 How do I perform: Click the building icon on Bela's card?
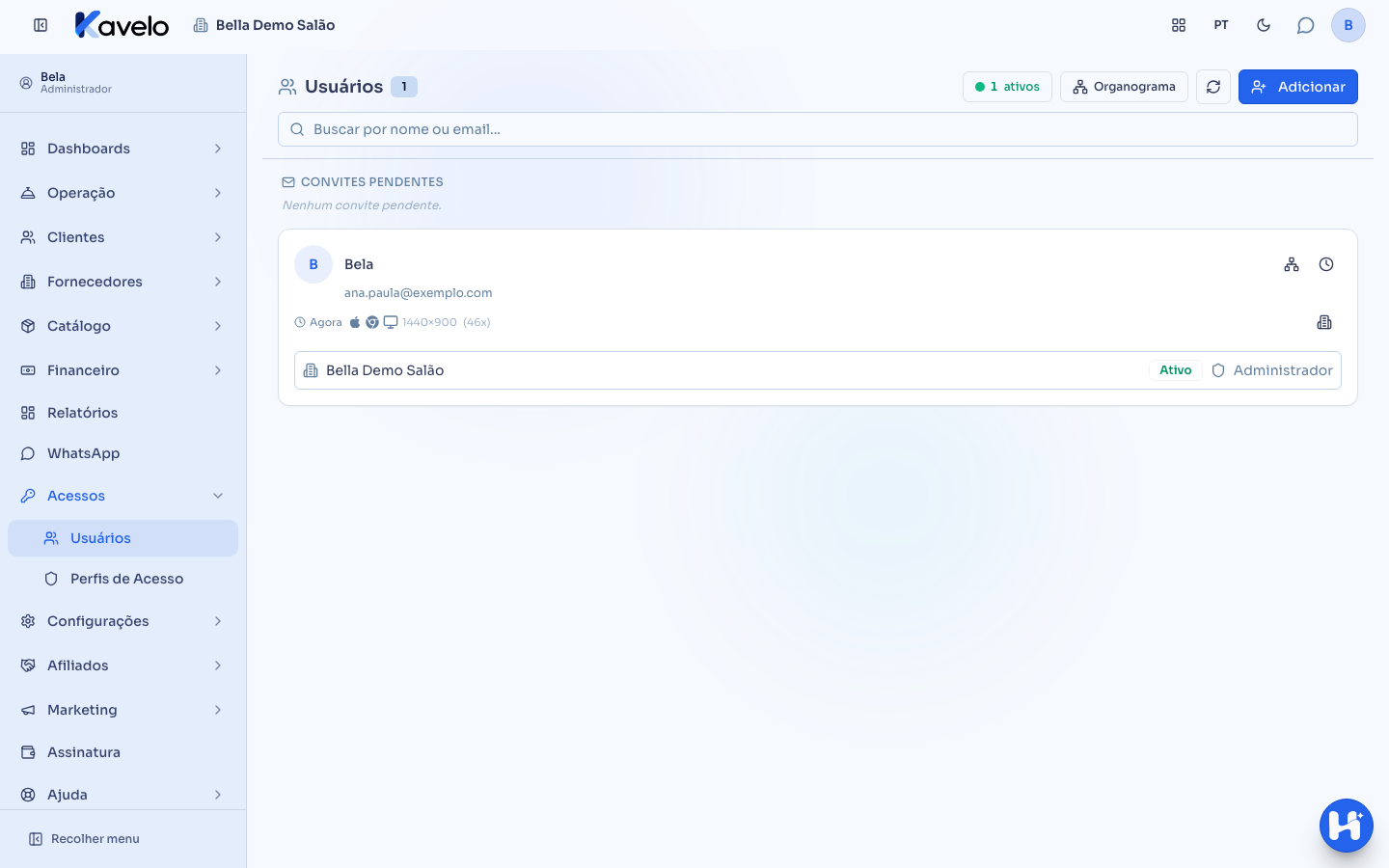click(x=1324, y=322)
